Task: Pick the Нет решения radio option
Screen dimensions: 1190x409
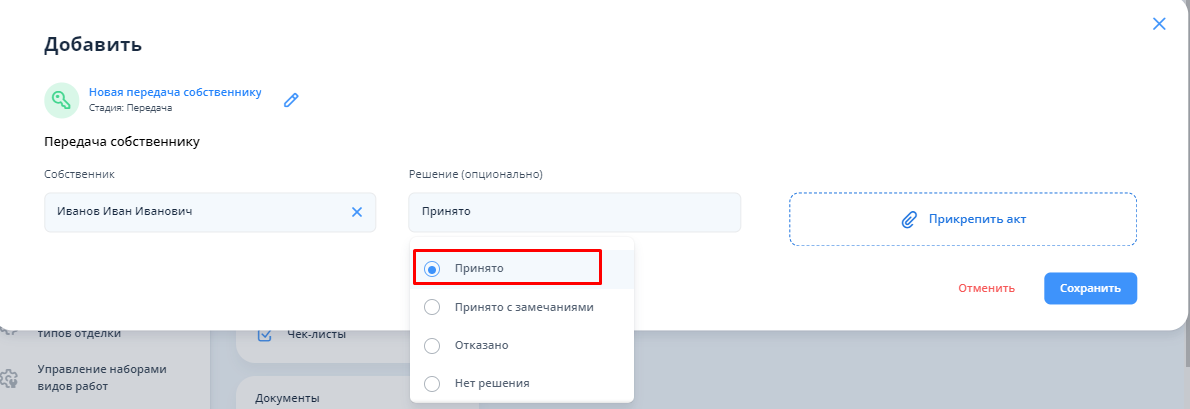Action: click(432, 383)
